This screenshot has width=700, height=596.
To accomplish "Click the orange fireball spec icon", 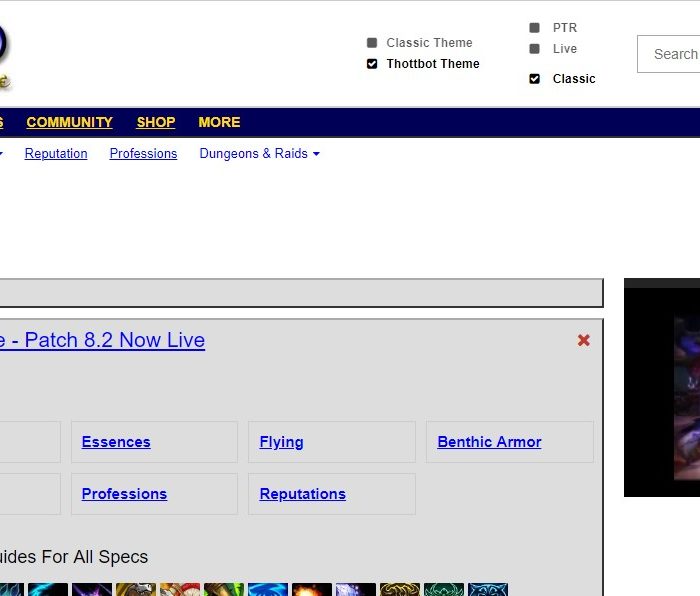I will pos(312,590).
